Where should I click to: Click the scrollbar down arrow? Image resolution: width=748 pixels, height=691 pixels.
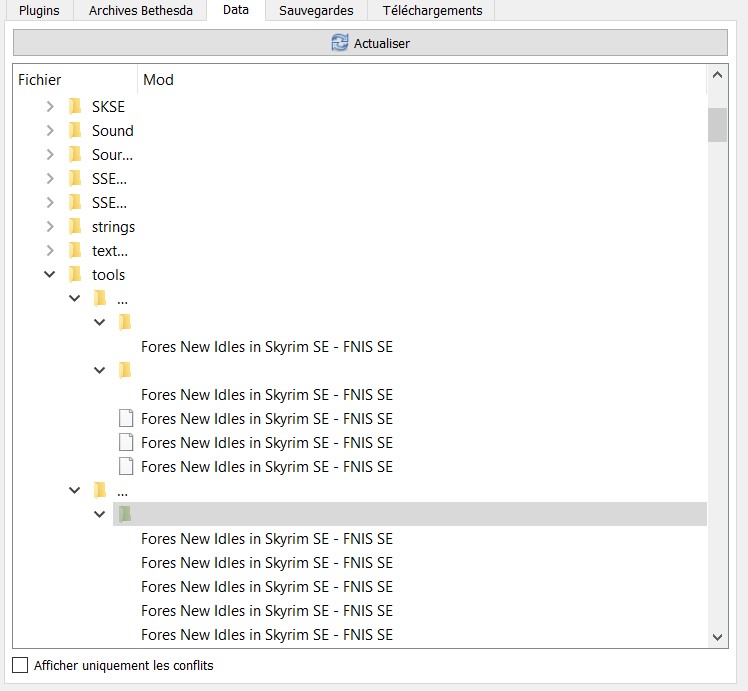tap(717, 637)
